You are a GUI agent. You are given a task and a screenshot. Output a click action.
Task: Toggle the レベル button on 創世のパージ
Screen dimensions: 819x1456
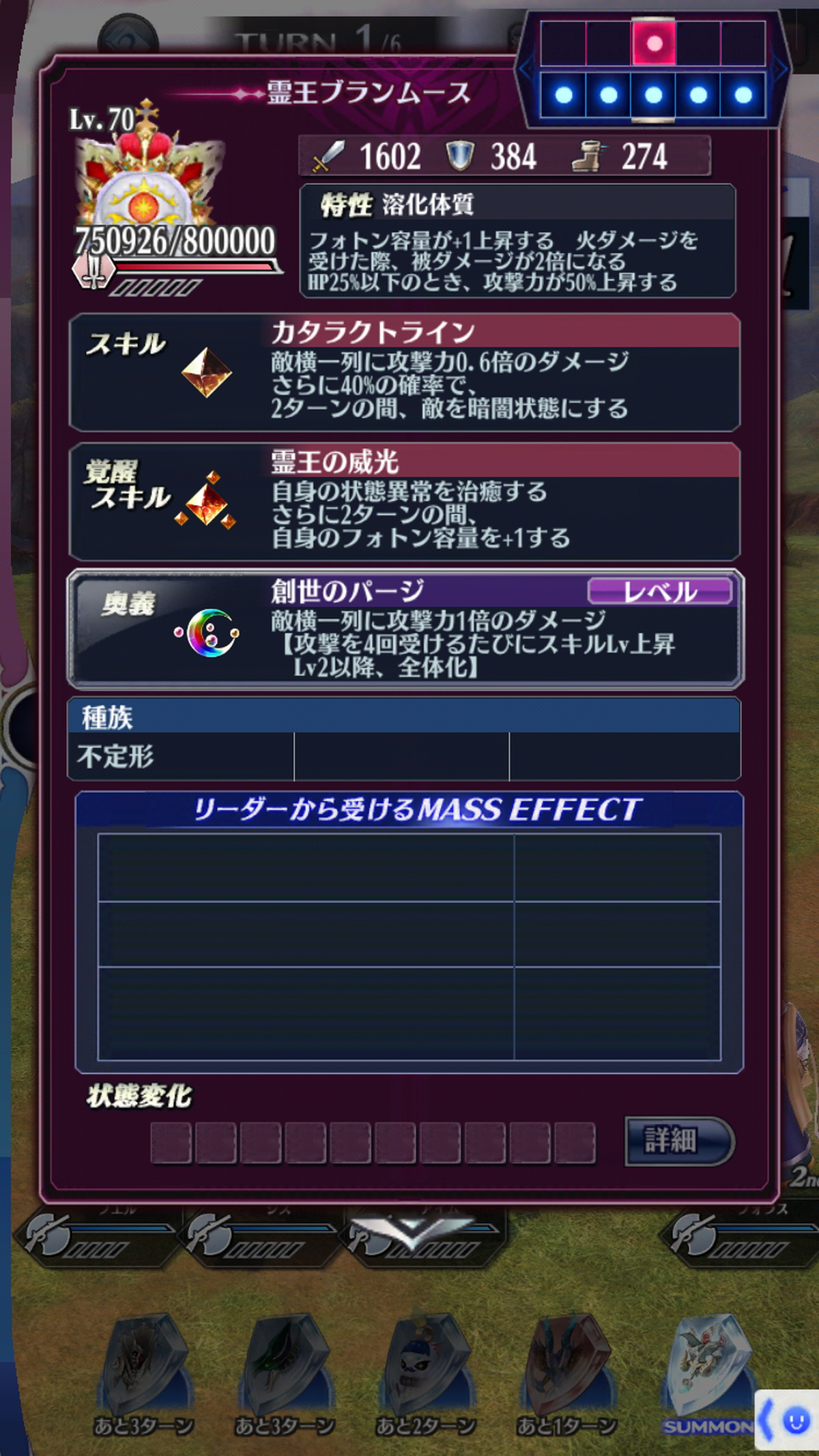point(660,591)
